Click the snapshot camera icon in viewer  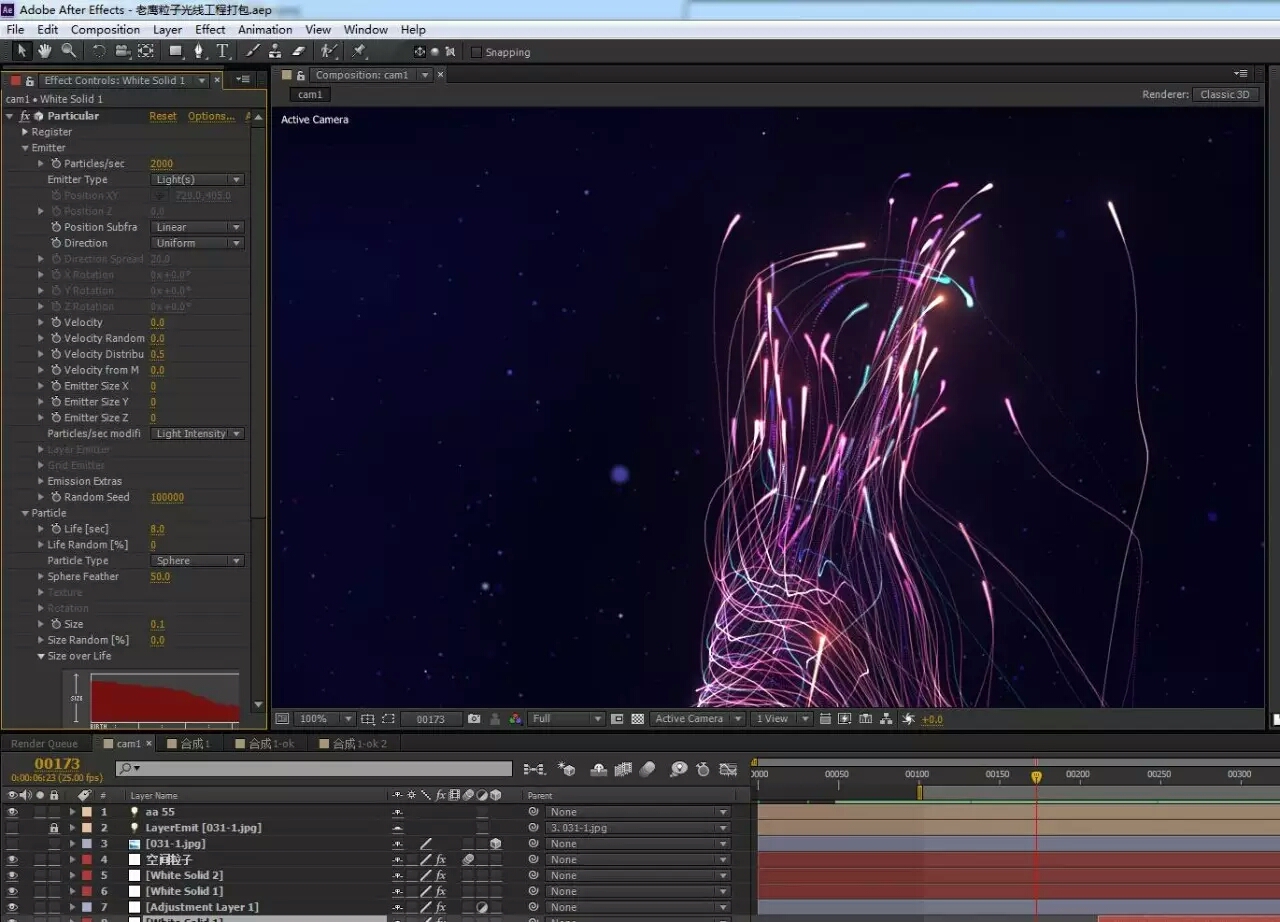pyautogui.click(x=474, y=719)
